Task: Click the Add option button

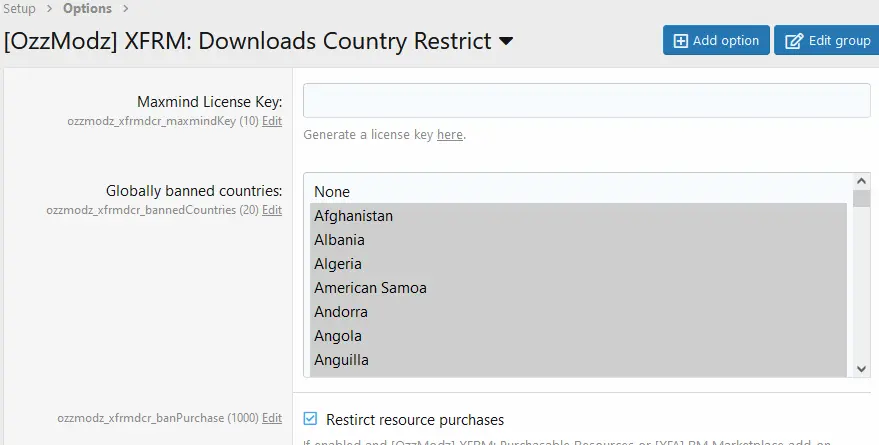Action: [x=716, y=41]
